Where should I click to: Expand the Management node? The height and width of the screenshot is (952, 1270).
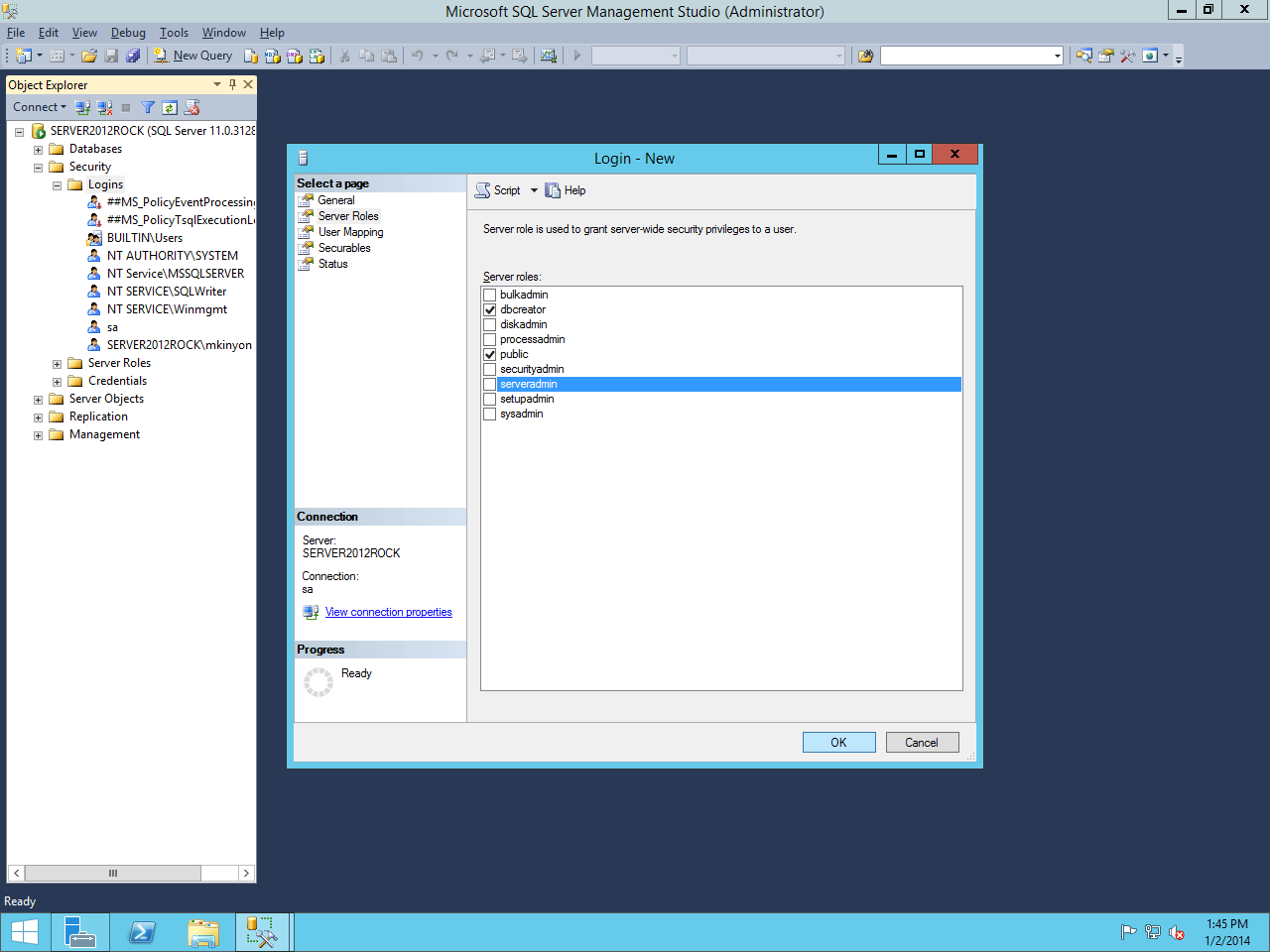[38, 435]
